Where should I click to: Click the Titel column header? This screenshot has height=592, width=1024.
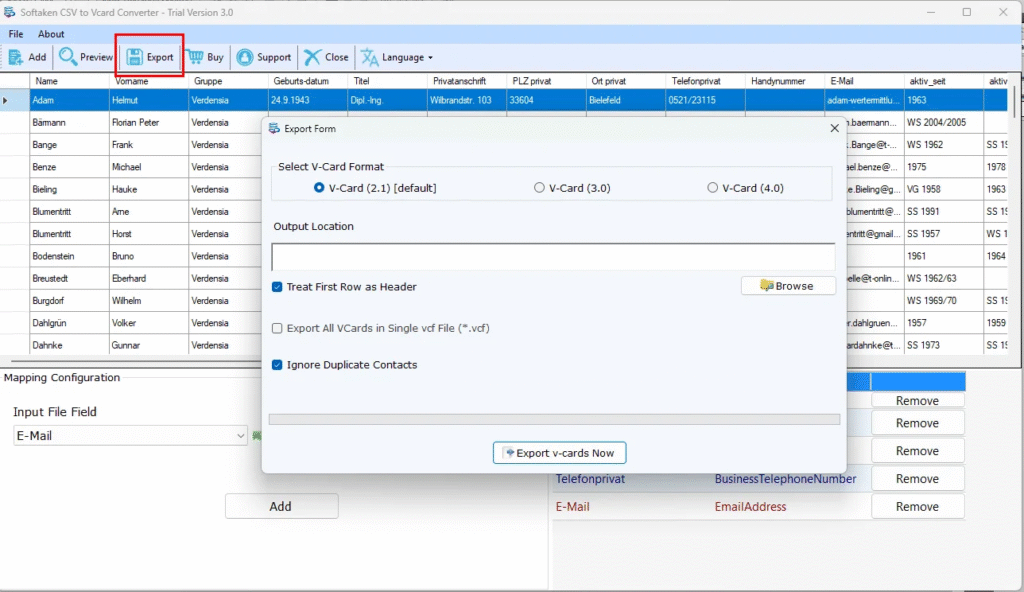388,81
